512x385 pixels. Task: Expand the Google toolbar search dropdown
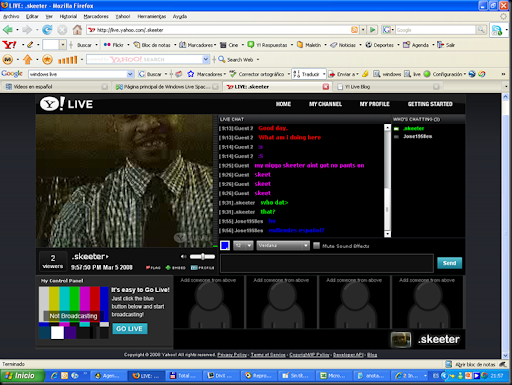(x=130, y=74)
